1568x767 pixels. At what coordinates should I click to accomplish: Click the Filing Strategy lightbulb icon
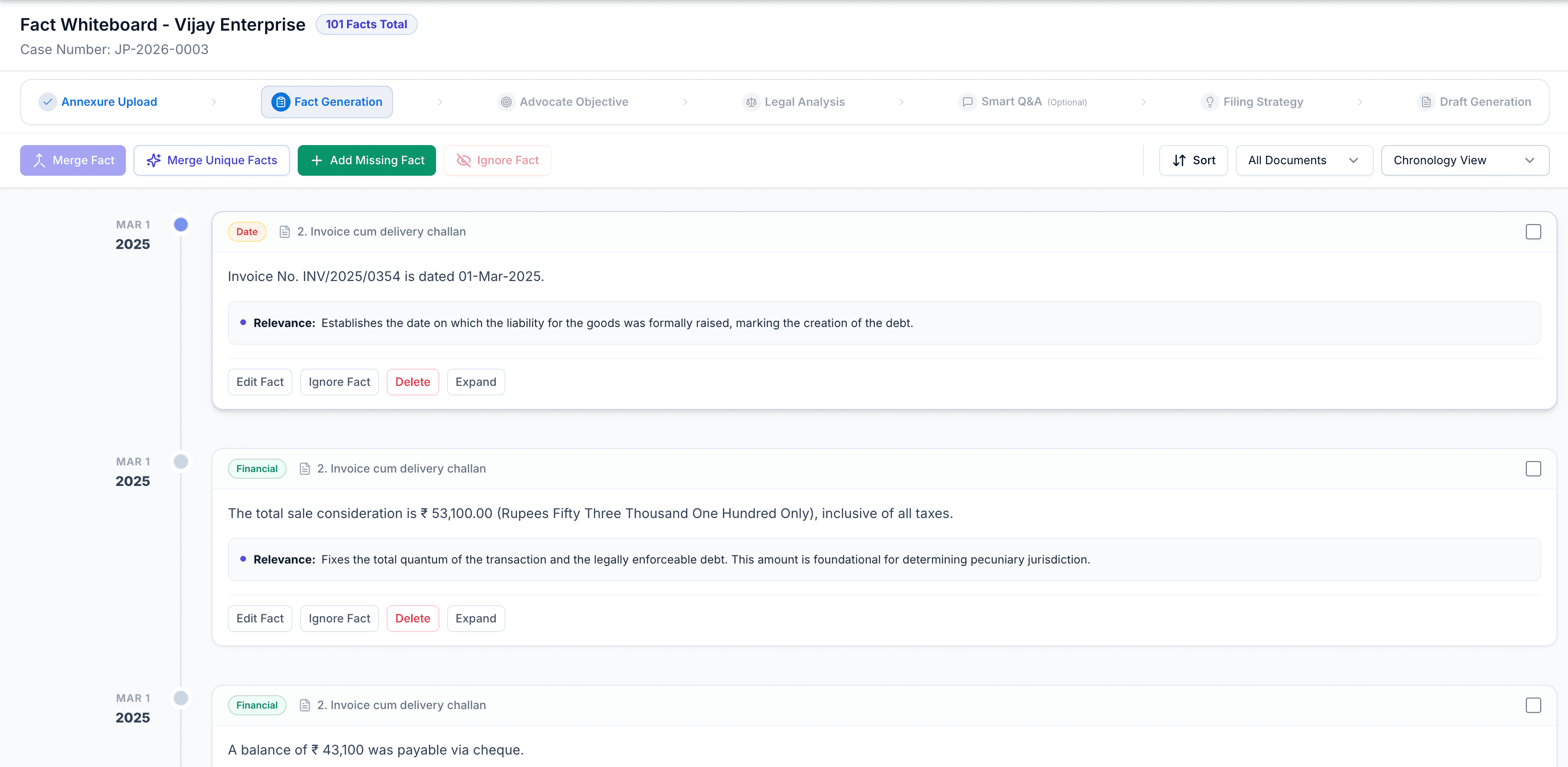(x=1210, y=102)
